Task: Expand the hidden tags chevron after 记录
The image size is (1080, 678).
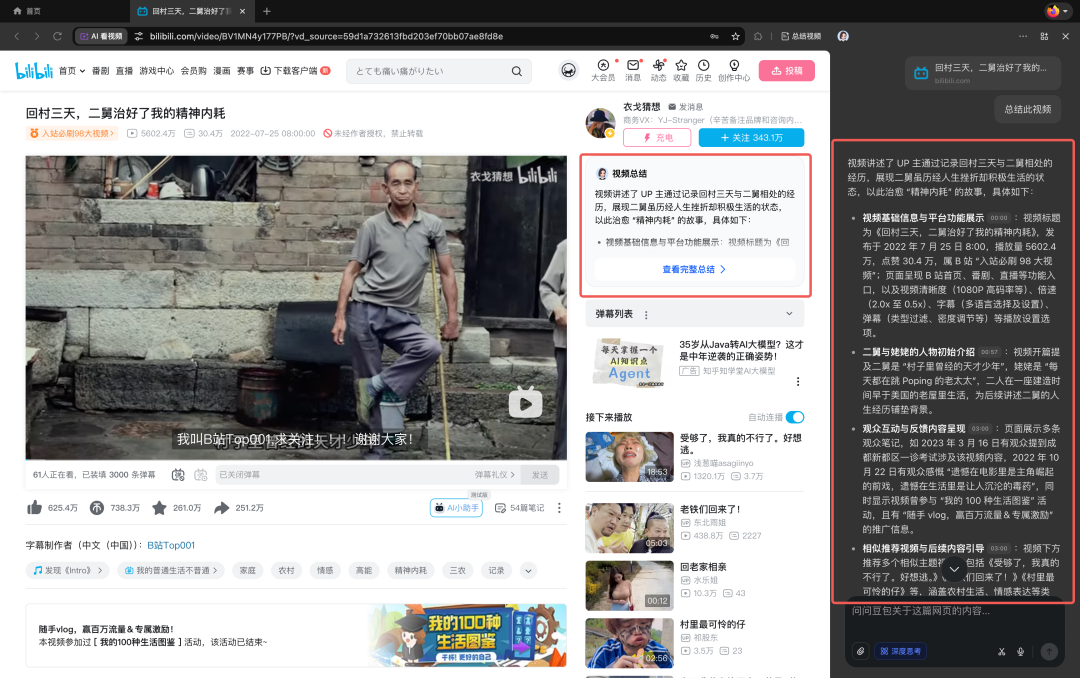Action: 527,569
